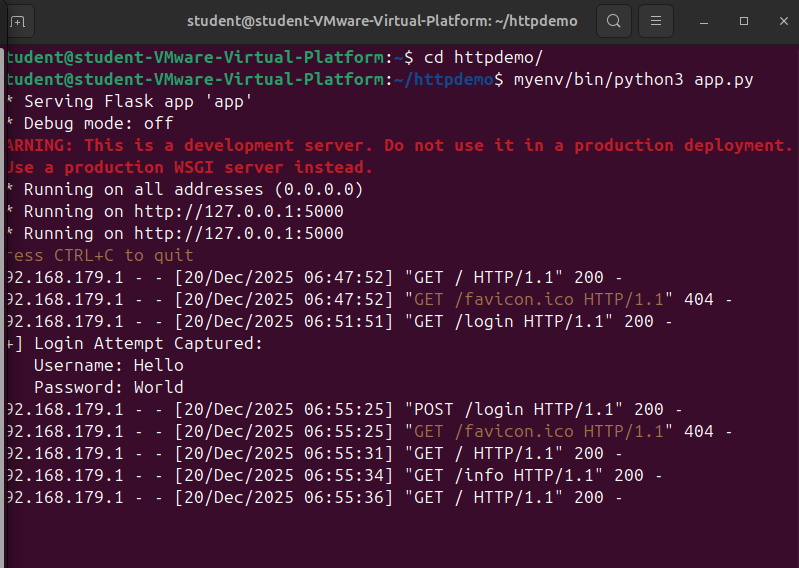Click the terminal search icon

click(x=613, y=21)
